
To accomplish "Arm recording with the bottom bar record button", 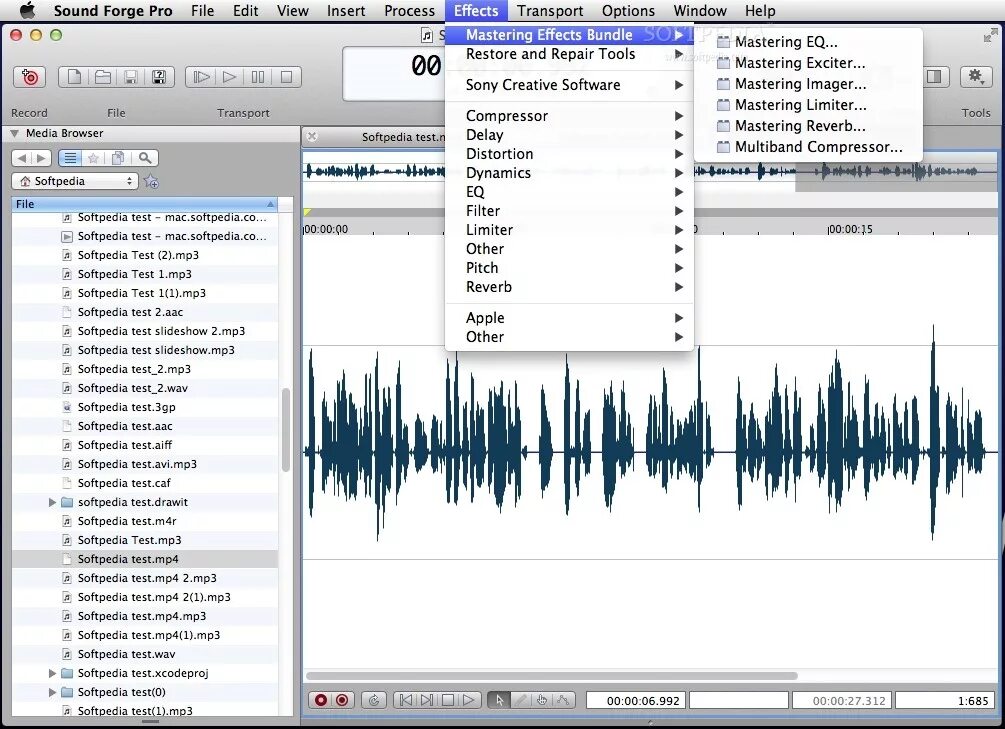I will (320, 700).
